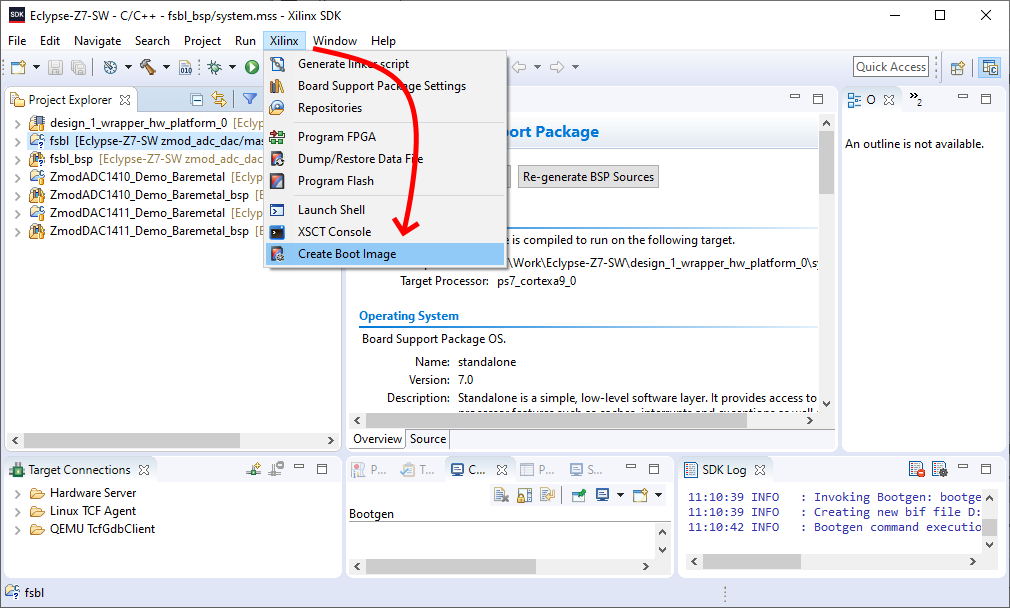Click the Quick Access search field
Viewport: 1010px width, 608px height.
pos(891,67)
